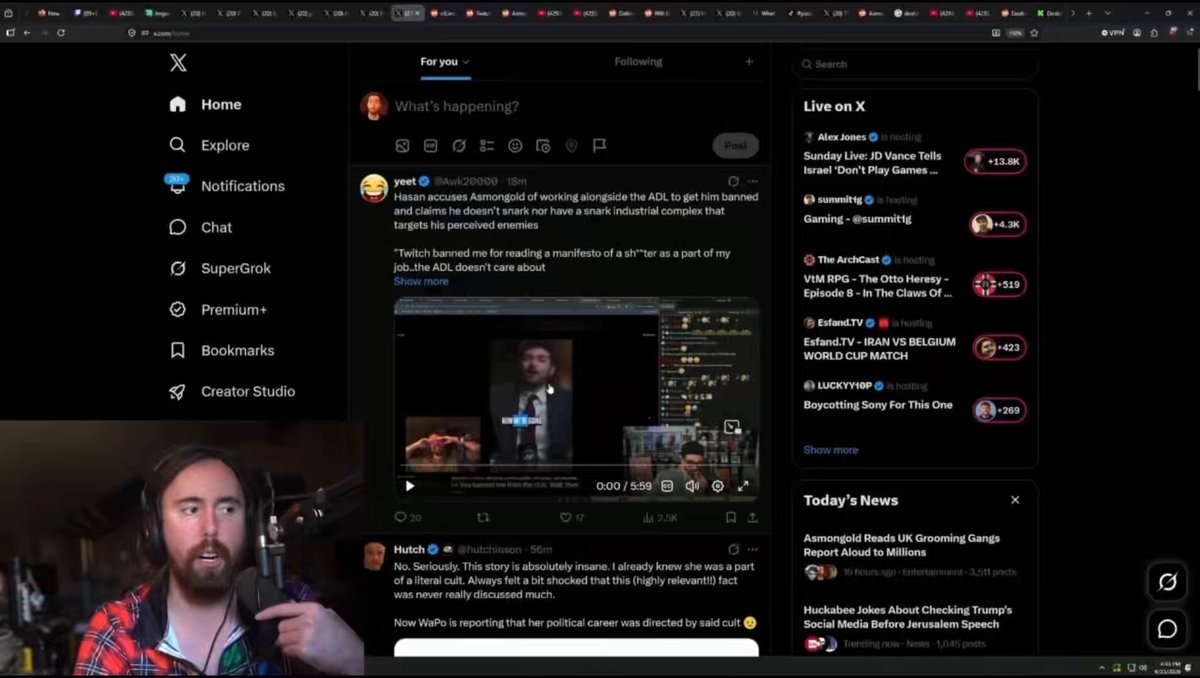Dismiss the Today's News panel
Viewport: 1200px width, 678px height.
[x=1015, y=500]
